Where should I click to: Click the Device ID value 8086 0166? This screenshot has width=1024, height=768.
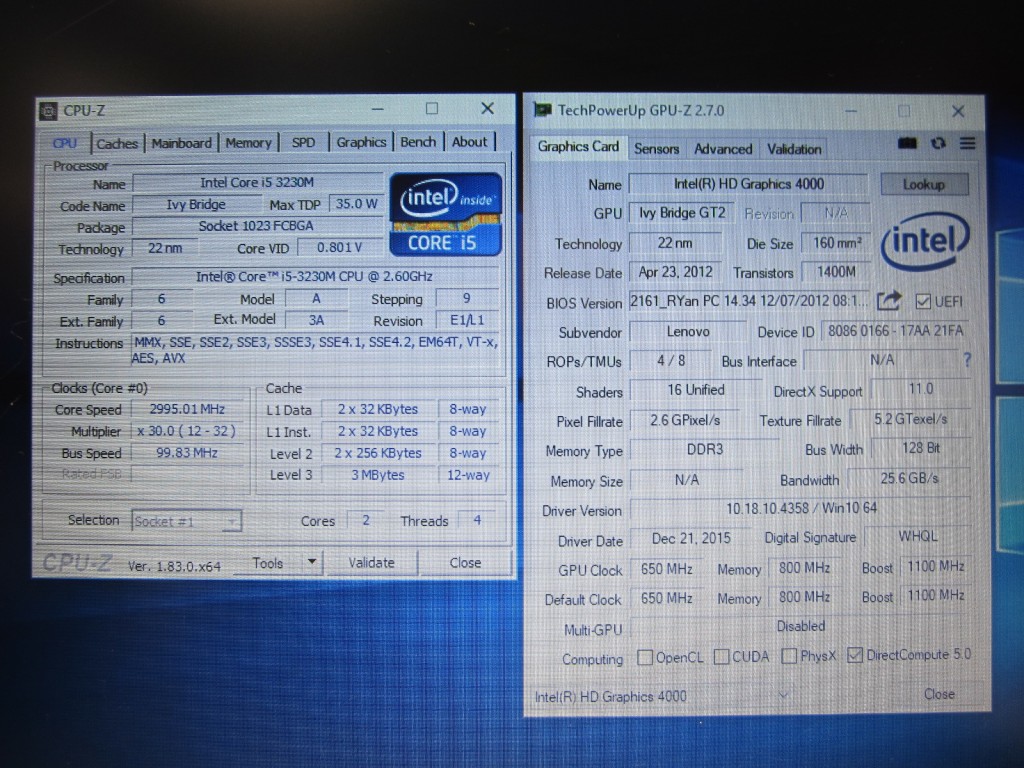(895, 331)
